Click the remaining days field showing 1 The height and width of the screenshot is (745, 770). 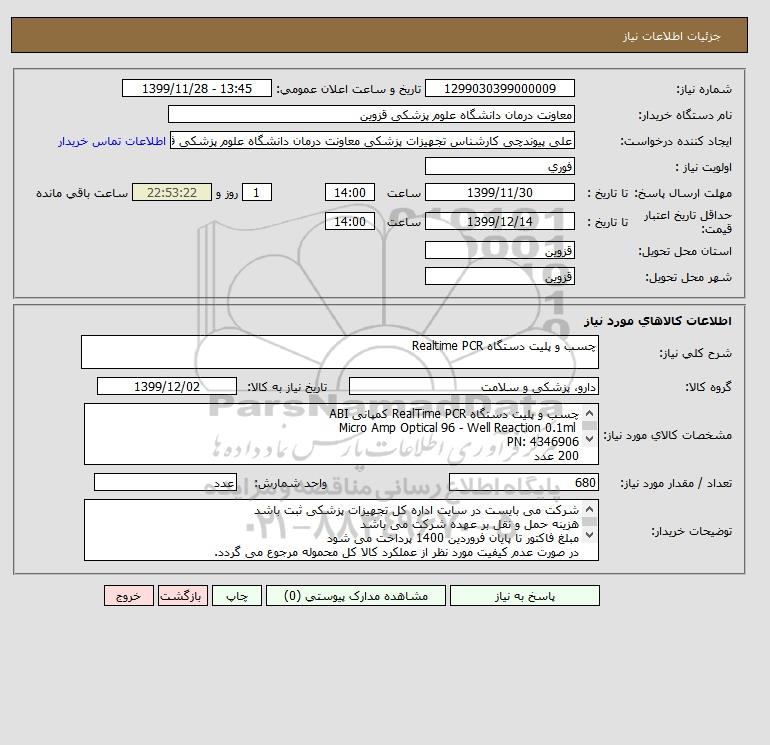point(256,193)
